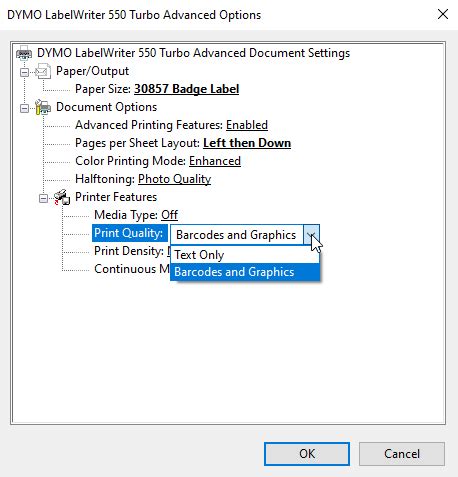458x477 pixels.
Task: Click the Photo Quality halftoning value
Action: (175, 179)
